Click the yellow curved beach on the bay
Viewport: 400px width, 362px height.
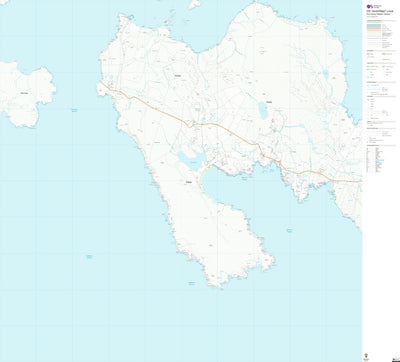204,174
